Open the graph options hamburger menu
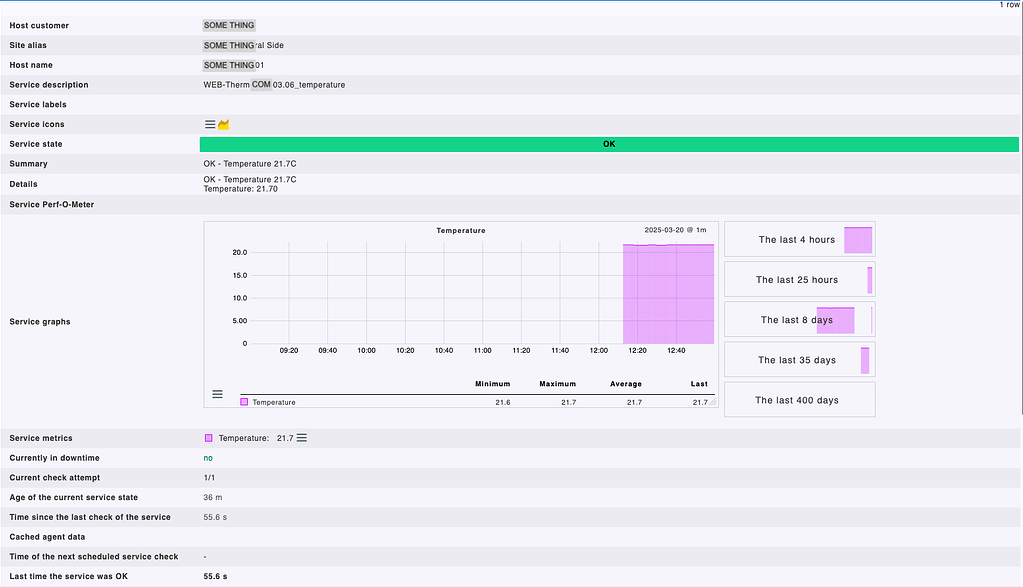 [217, 394]
